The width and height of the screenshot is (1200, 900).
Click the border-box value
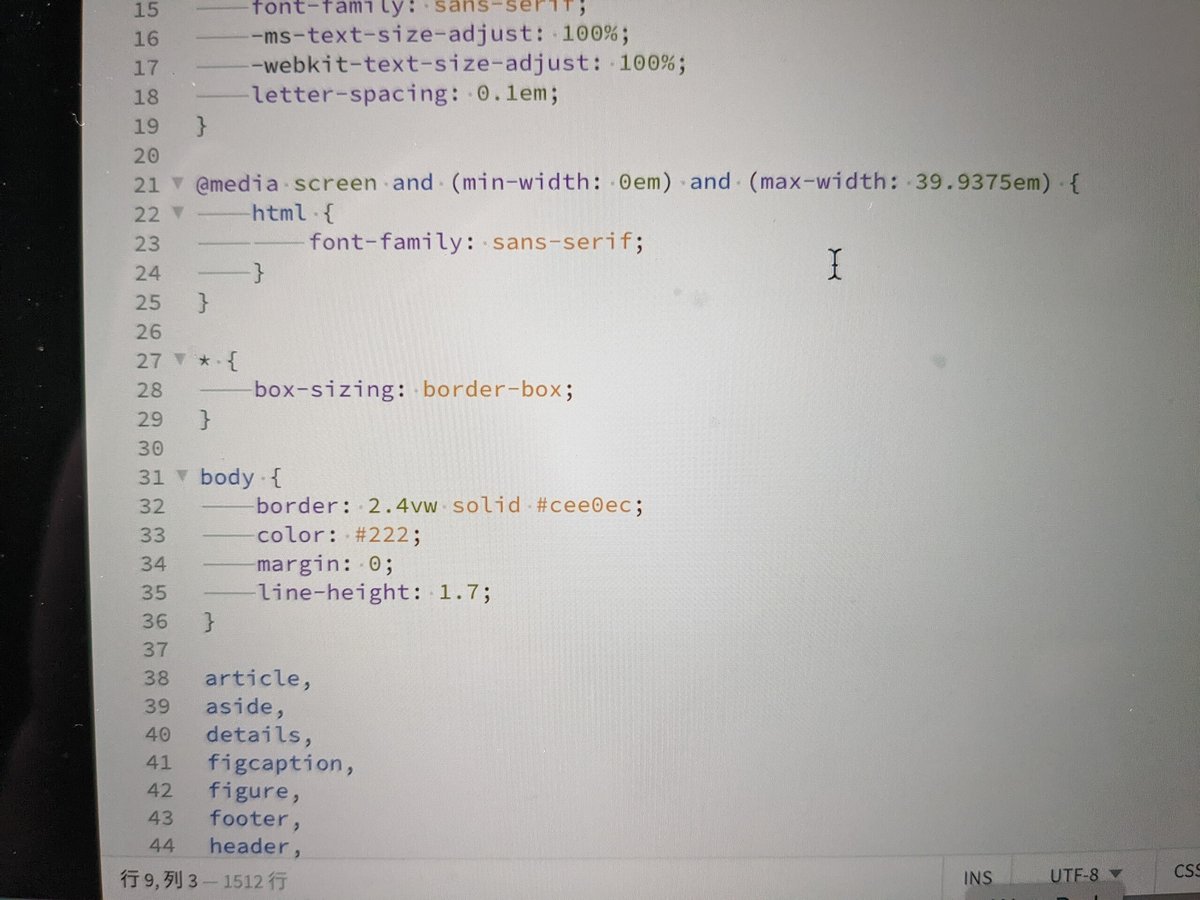[492, 389]
